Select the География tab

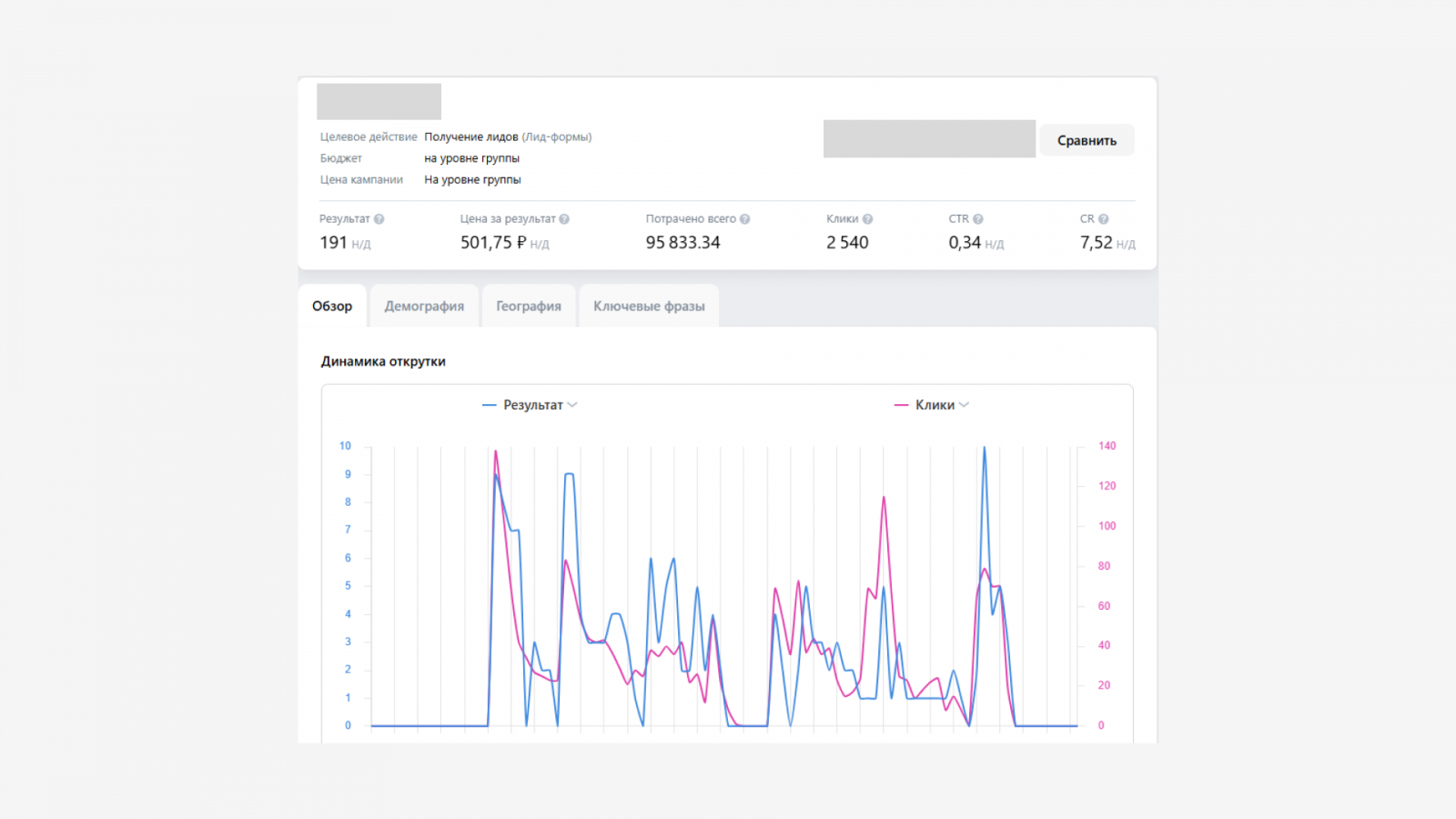(529, 307)
